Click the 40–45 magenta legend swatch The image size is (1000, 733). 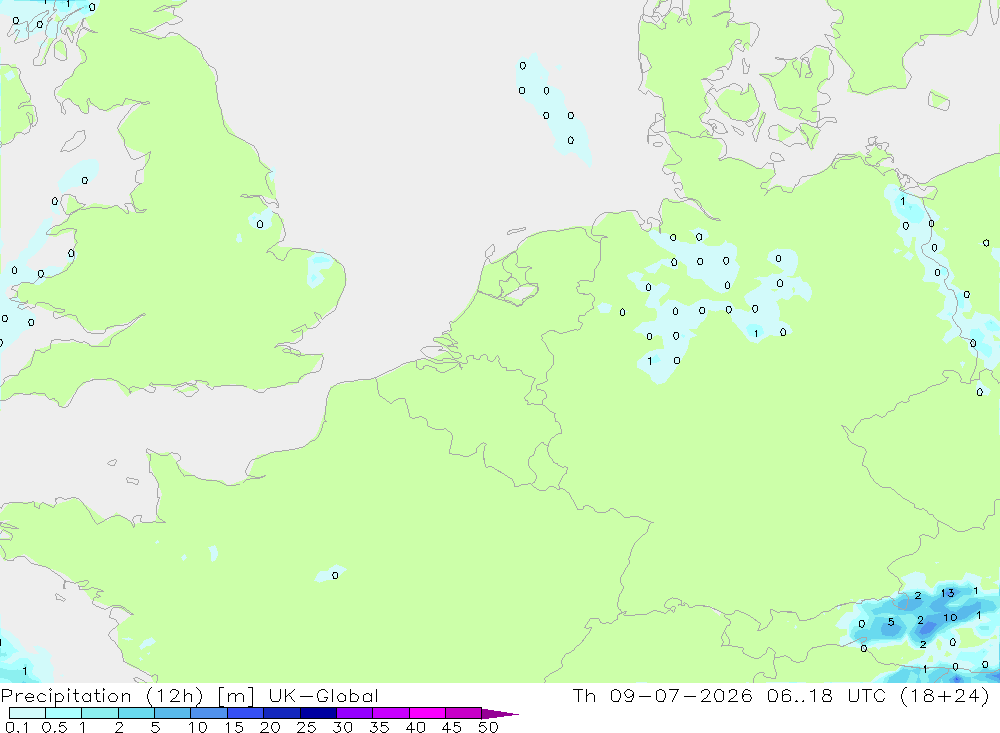427,713
